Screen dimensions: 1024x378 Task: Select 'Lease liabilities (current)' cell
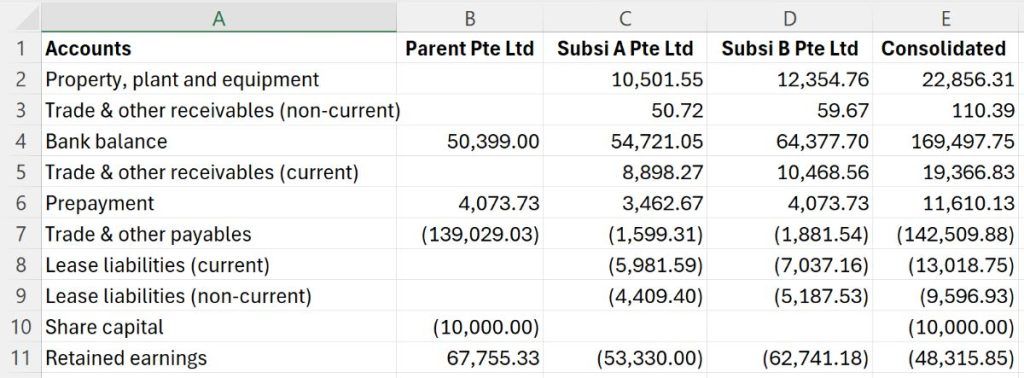click(219, 265)
